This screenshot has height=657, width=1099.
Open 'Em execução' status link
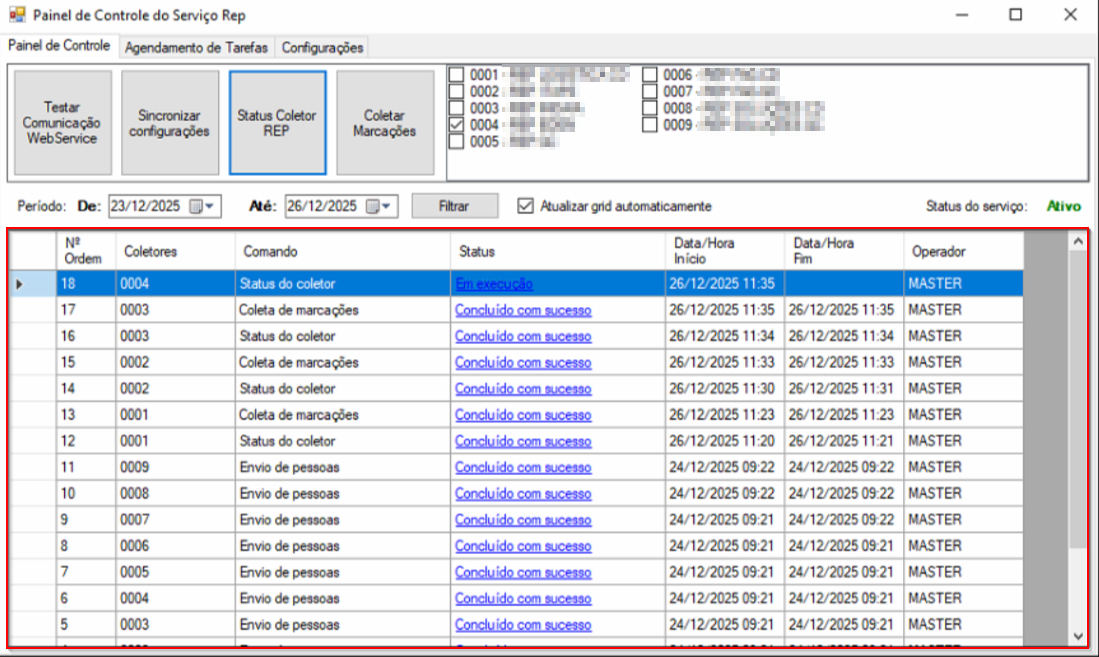coord(494,284)
